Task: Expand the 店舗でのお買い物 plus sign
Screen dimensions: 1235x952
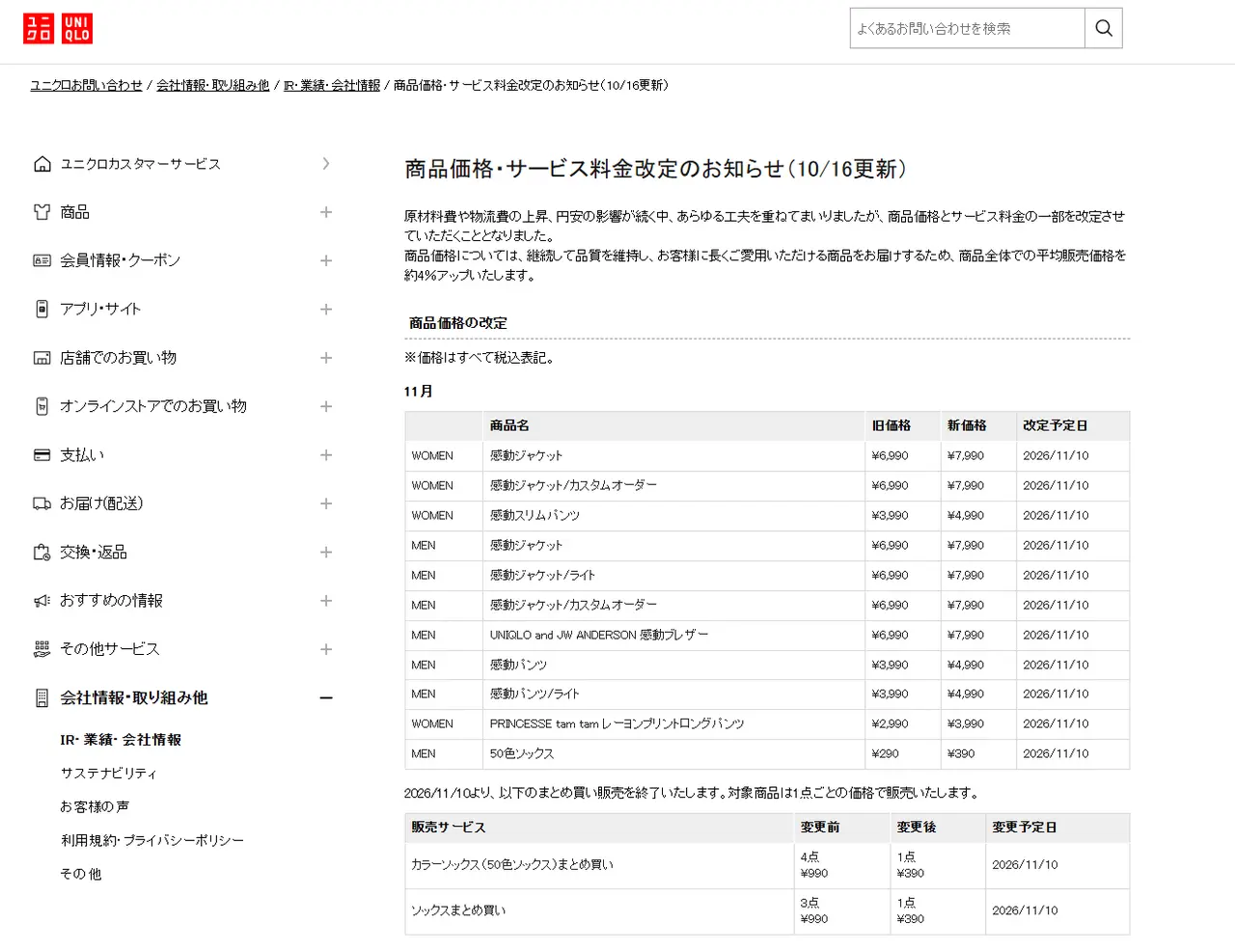Action: pyautogui.click(x=326, y=358)
